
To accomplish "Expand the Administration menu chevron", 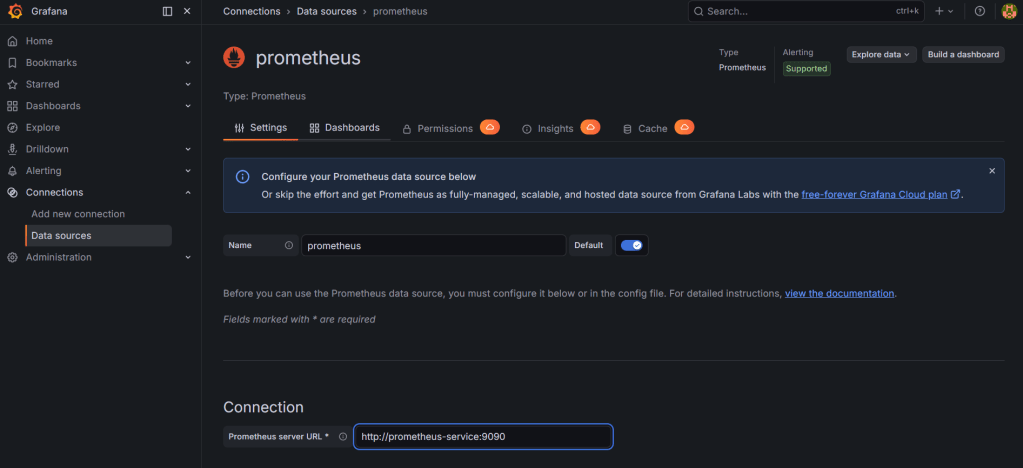I will pyautogui.click(x=188, y=257).
